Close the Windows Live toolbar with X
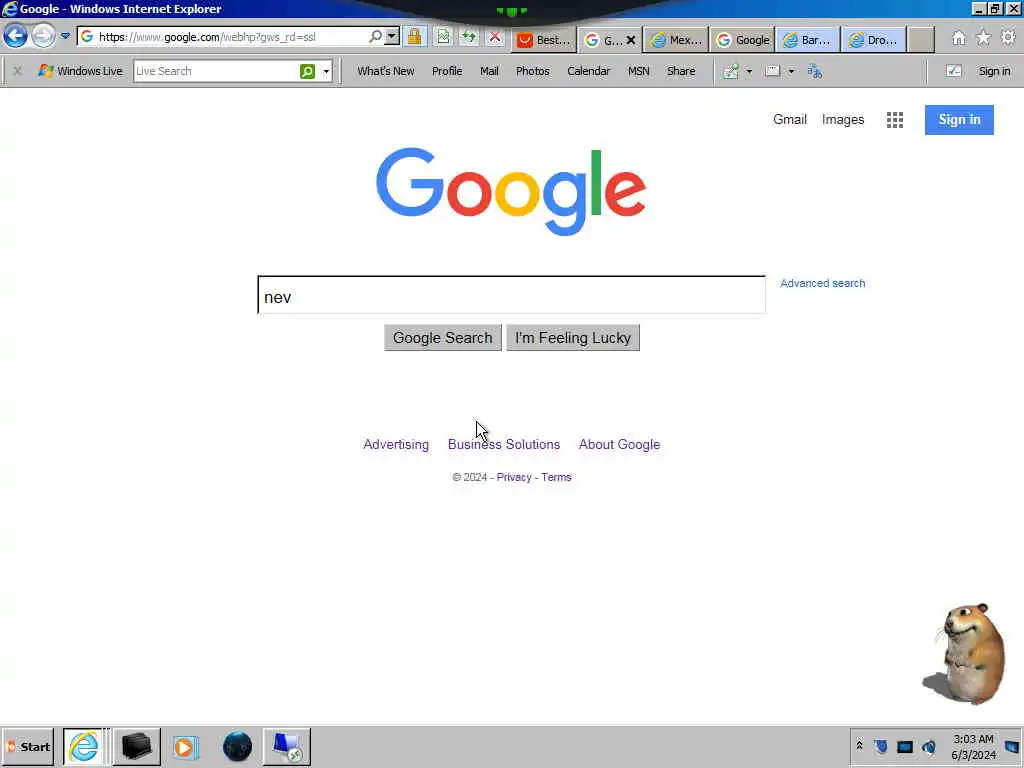 [x=18, y=71]
